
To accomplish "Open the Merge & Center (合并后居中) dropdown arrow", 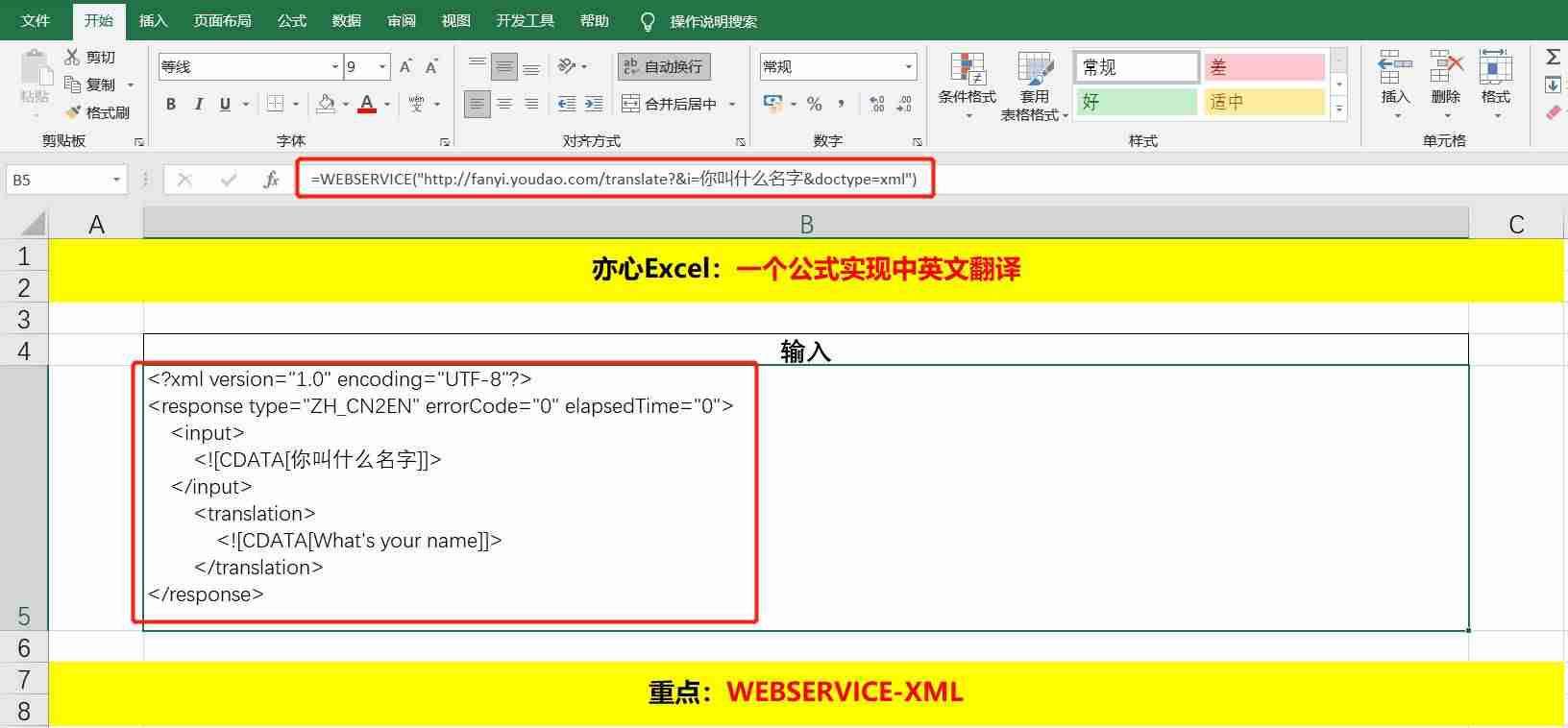I will click(732, 104).
